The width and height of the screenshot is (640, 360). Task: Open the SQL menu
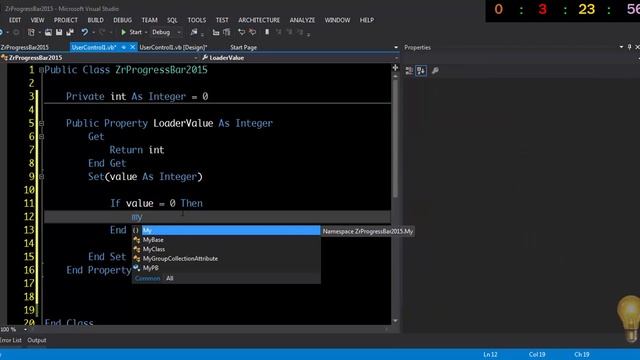click(172, 20)
